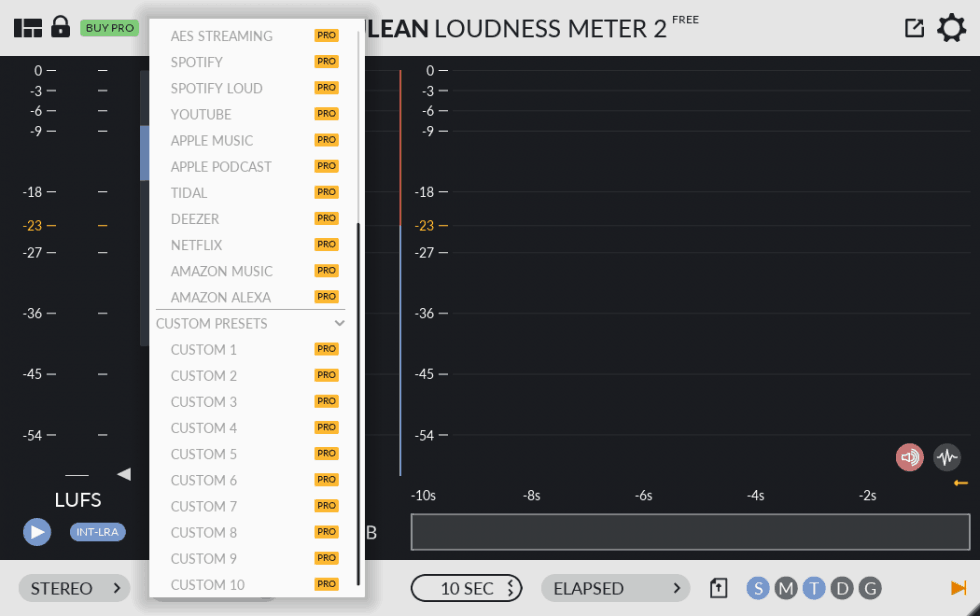Toggle the red speaker loudness icon
This screenshot has height=616, width=980.
tap(909, 457)
